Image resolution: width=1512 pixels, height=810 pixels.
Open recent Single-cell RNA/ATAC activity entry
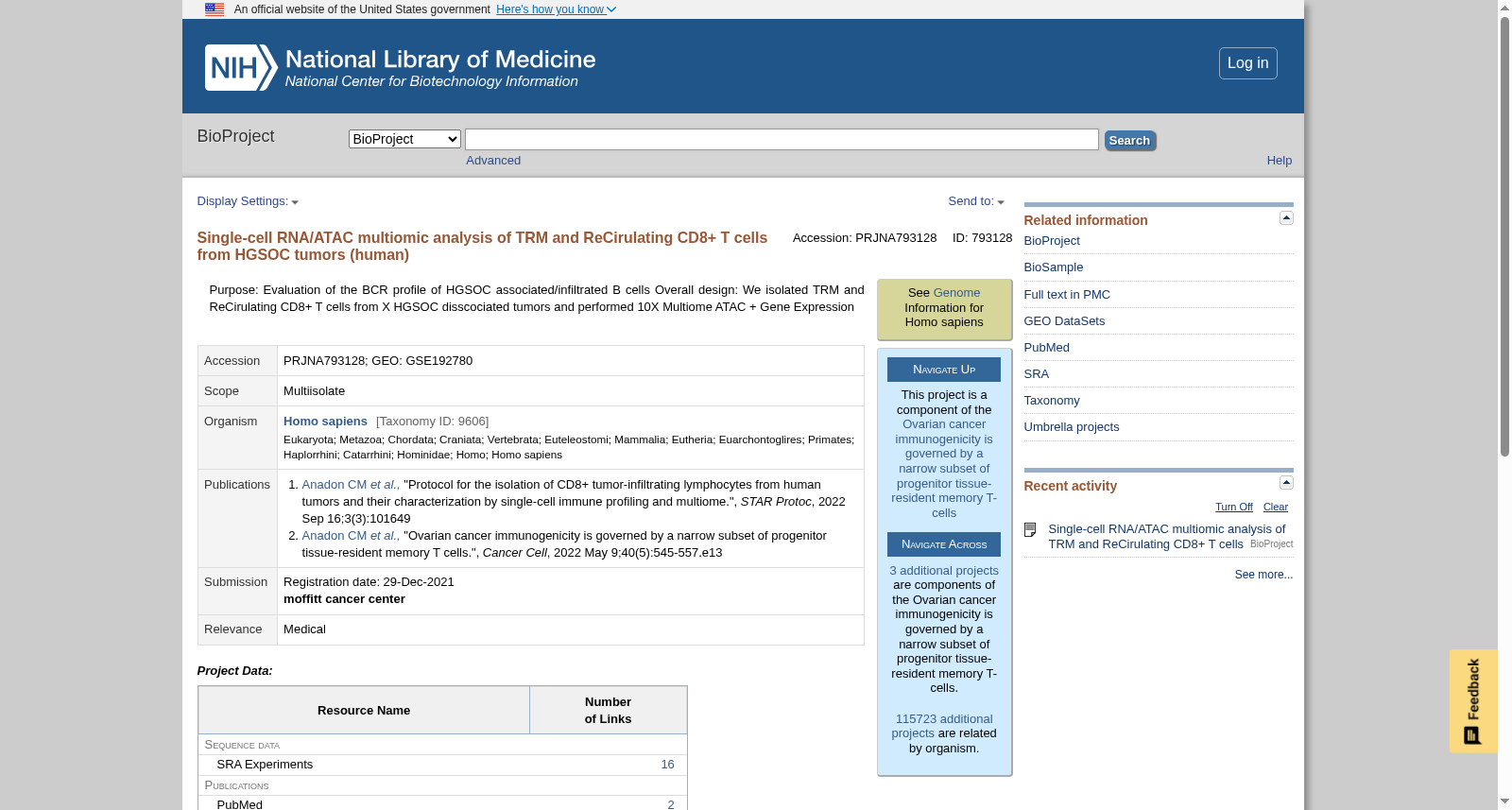1166,537
